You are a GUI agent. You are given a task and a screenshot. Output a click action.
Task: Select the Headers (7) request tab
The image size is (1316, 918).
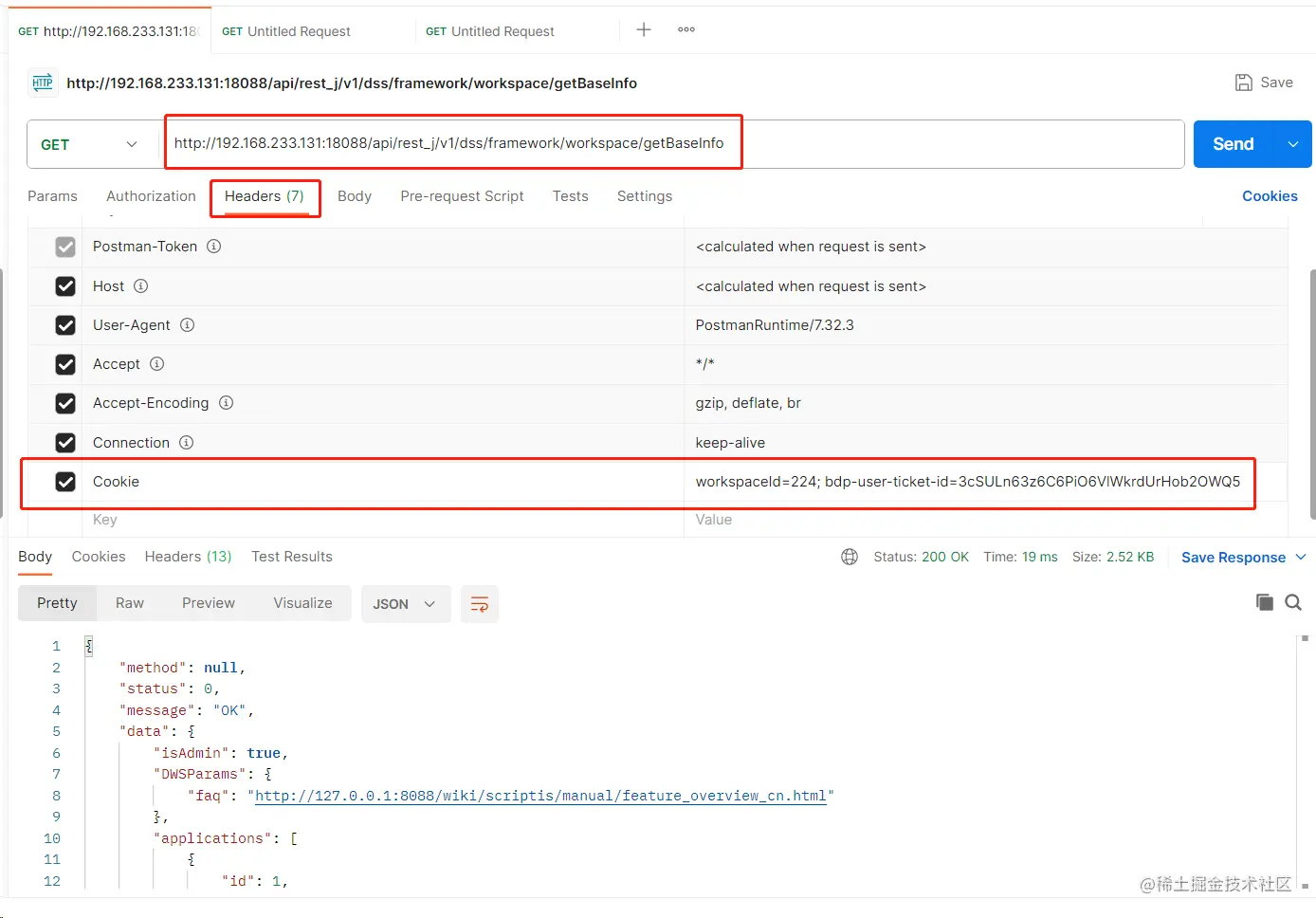[265, 196]
